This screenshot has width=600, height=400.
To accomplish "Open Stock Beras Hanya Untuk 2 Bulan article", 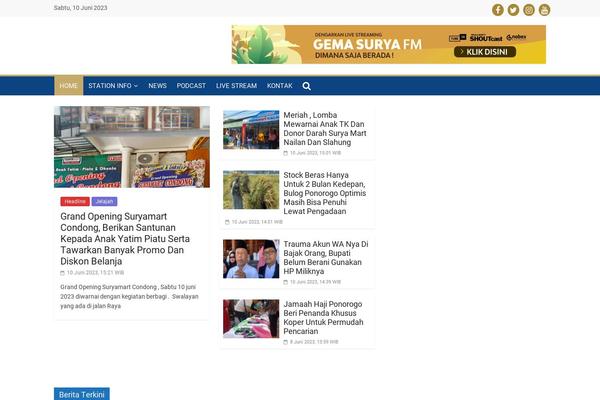I will [x=325, y=193].
